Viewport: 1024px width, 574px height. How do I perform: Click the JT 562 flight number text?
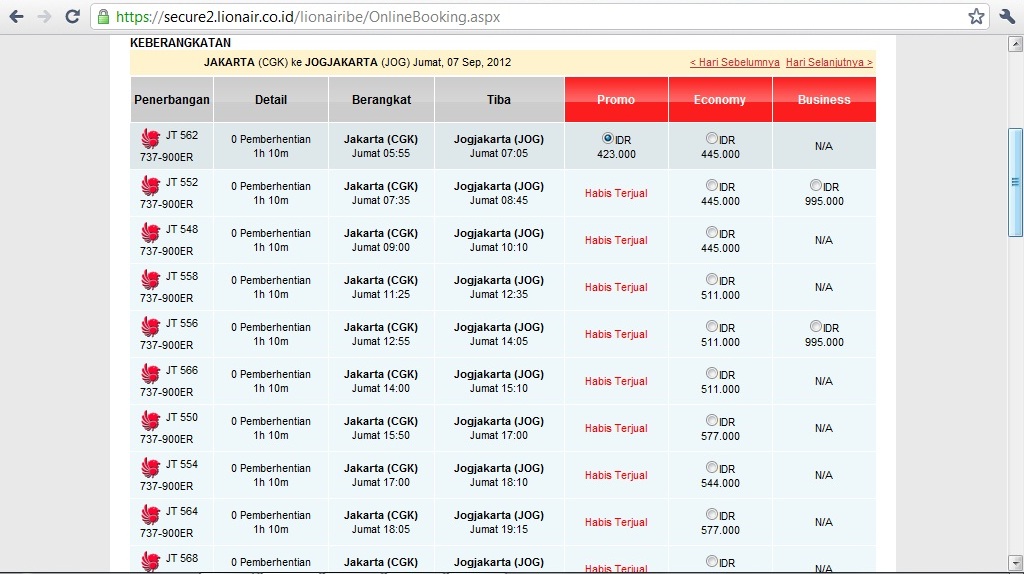(182, 135)
